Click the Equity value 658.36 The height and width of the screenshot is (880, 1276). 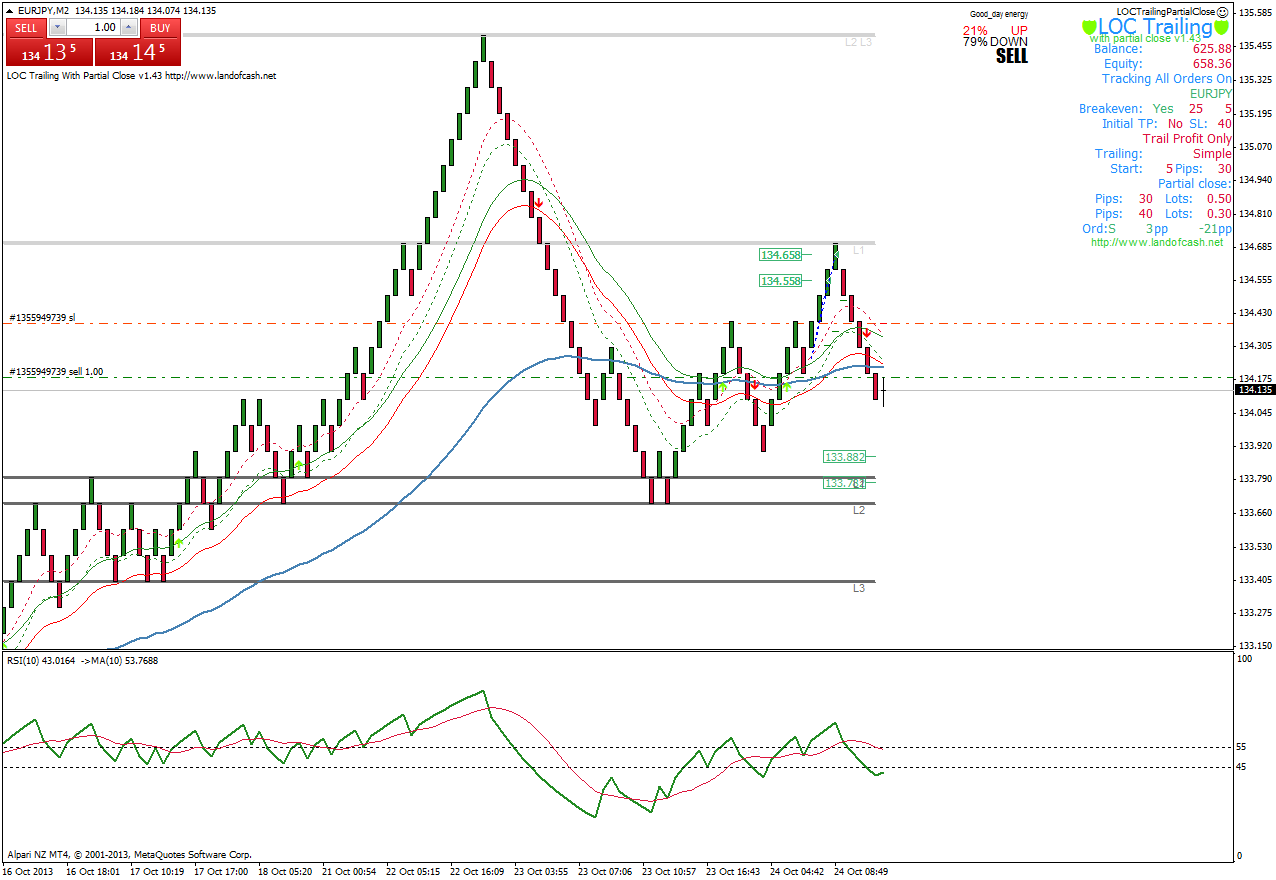[1212, 64]
